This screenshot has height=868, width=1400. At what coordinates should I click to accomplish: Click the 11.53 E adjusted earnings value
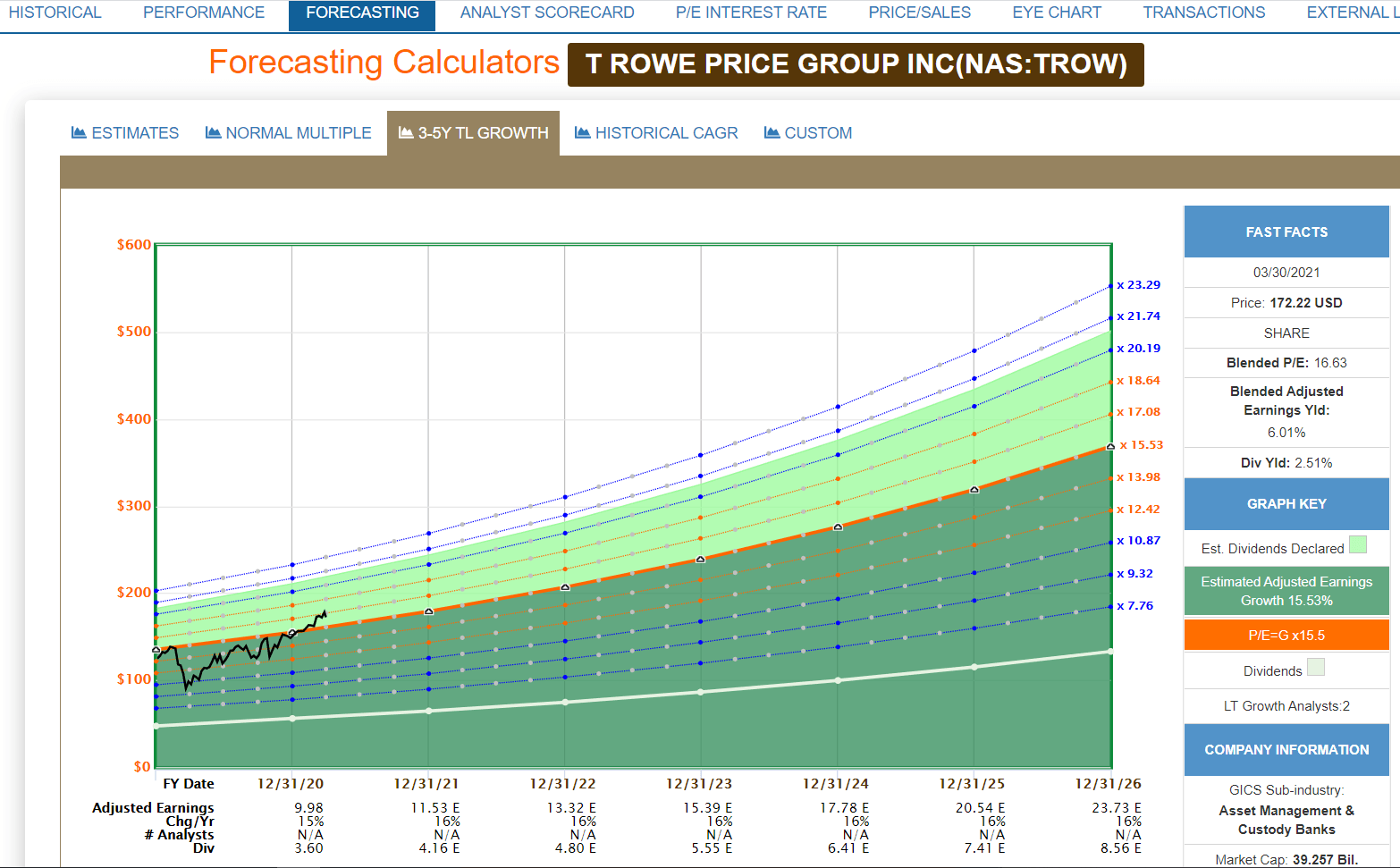coord(435,808)
